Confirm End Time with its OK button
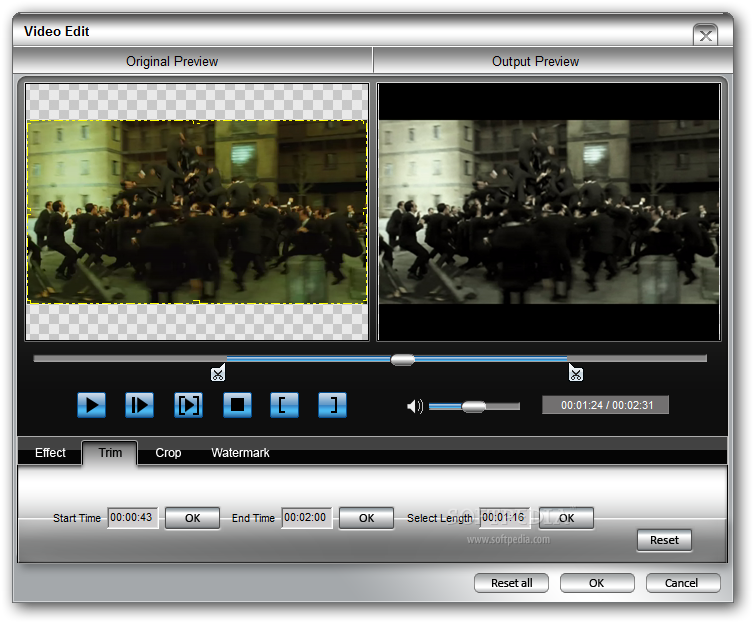 pos(366,518)
